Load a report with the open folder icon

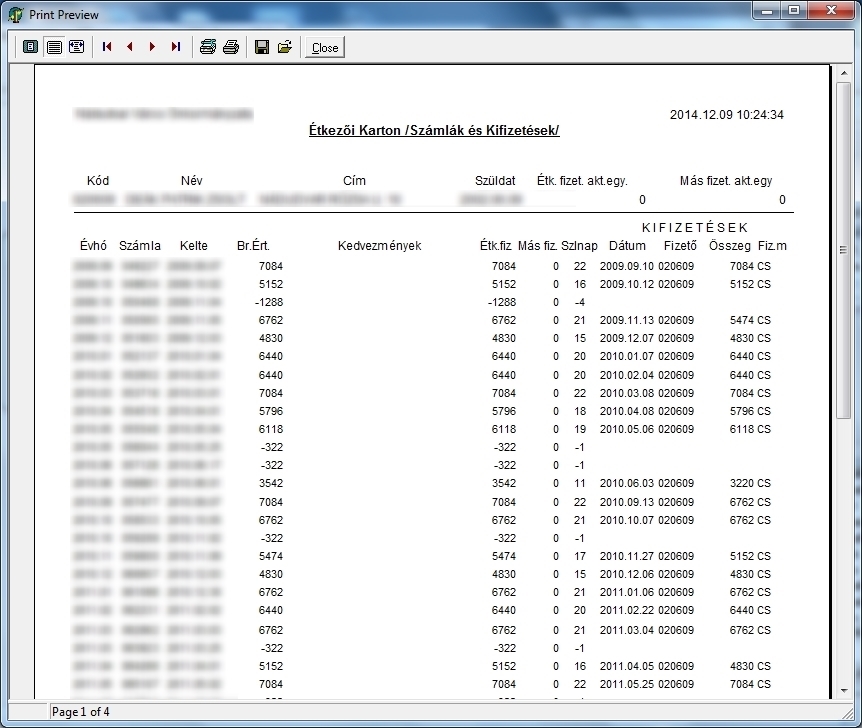point(285,47)
